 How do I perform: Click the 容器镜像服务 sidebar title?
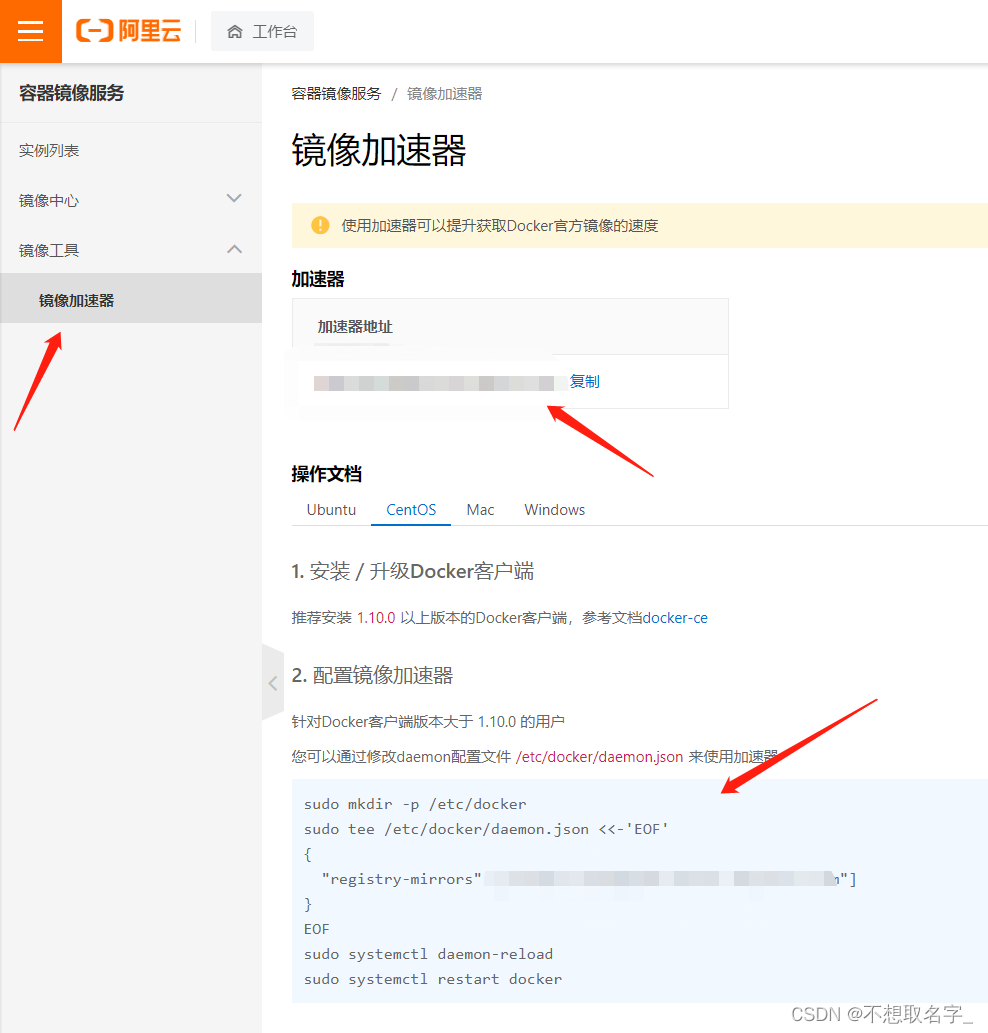(71, 93)
